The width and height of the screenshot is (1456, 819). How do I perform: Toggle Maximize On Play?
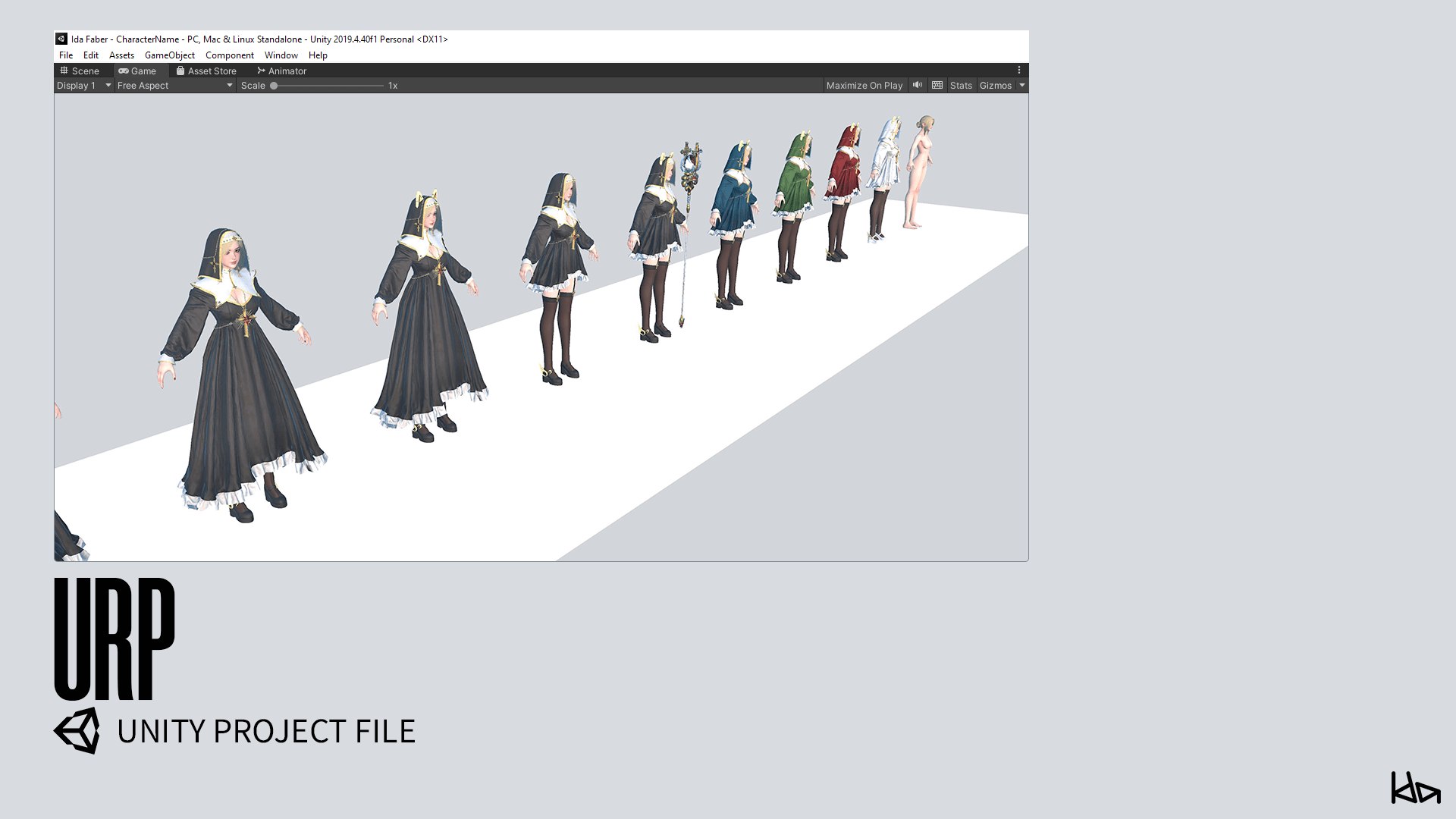click(x=864, y=86)
